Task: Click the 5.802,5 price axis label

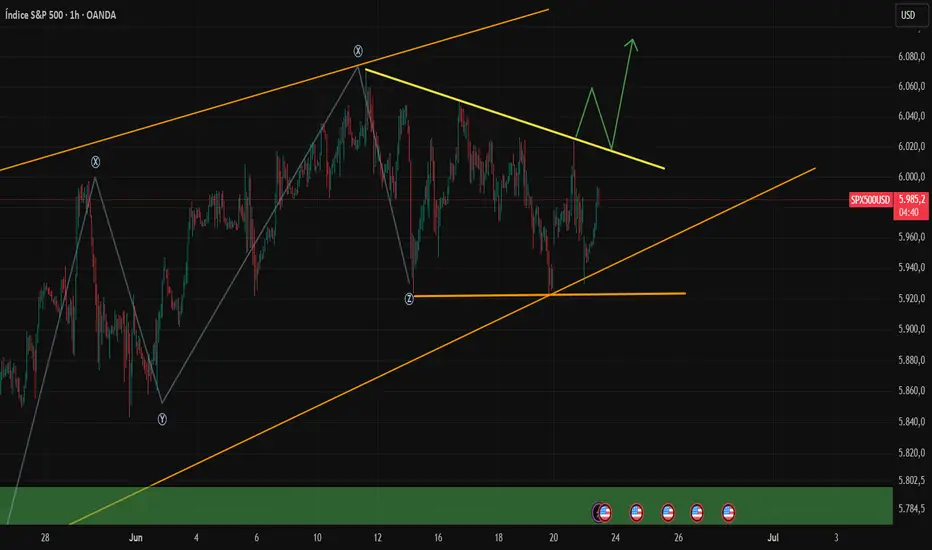Action: [x=911, y=480]
